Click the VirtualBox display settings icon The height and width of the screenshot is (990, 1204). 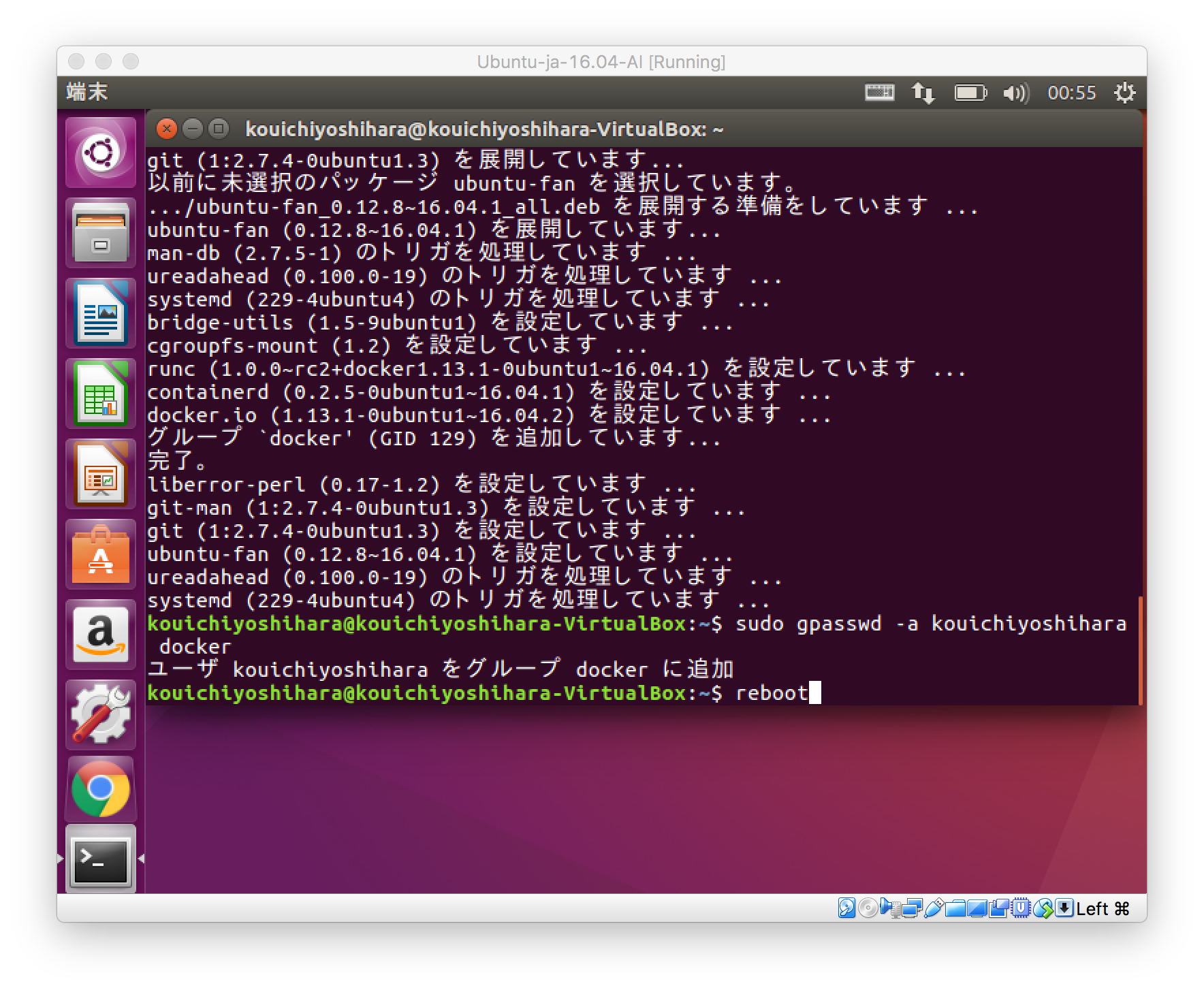pyautogui.click(x=977, y=908)
